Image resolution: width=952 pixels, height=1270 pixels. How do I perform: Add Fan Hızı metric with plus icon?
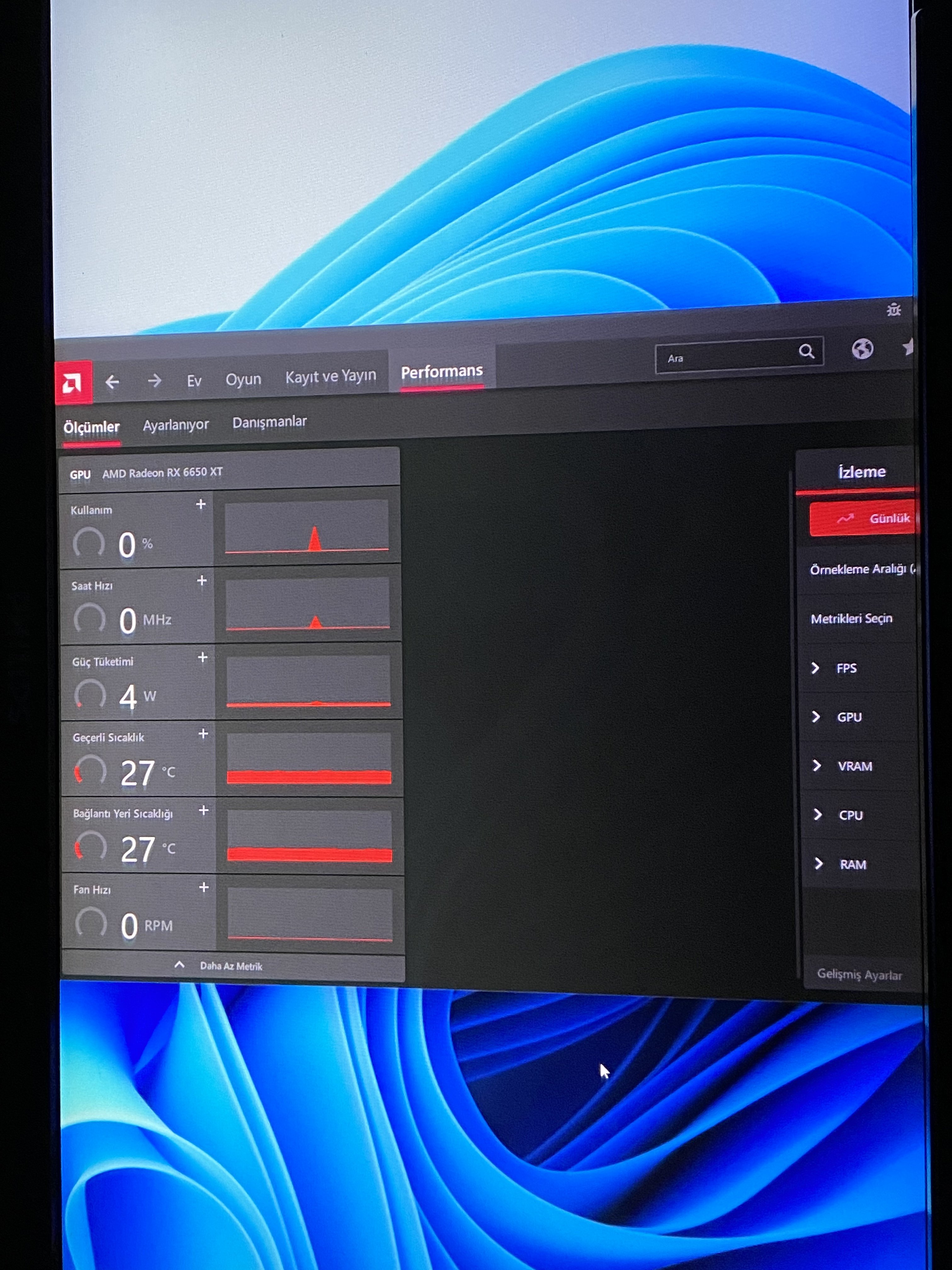pos(204,888)
